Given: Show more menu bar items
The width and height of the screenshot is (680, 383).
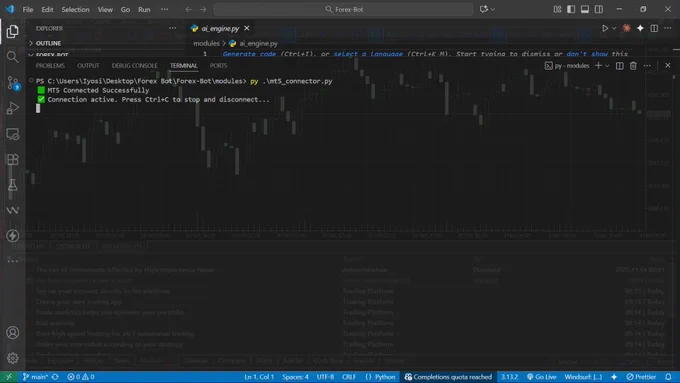Looking at the screenshot, I should 164,9.
